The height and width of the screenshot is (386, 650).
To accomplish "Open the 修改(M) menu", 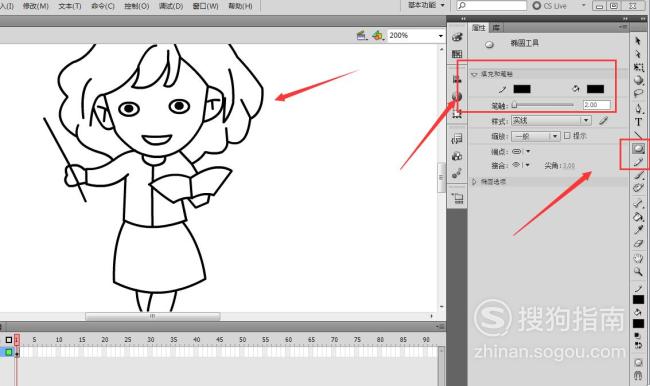I will pyautogui.click(x=35, y=6).
